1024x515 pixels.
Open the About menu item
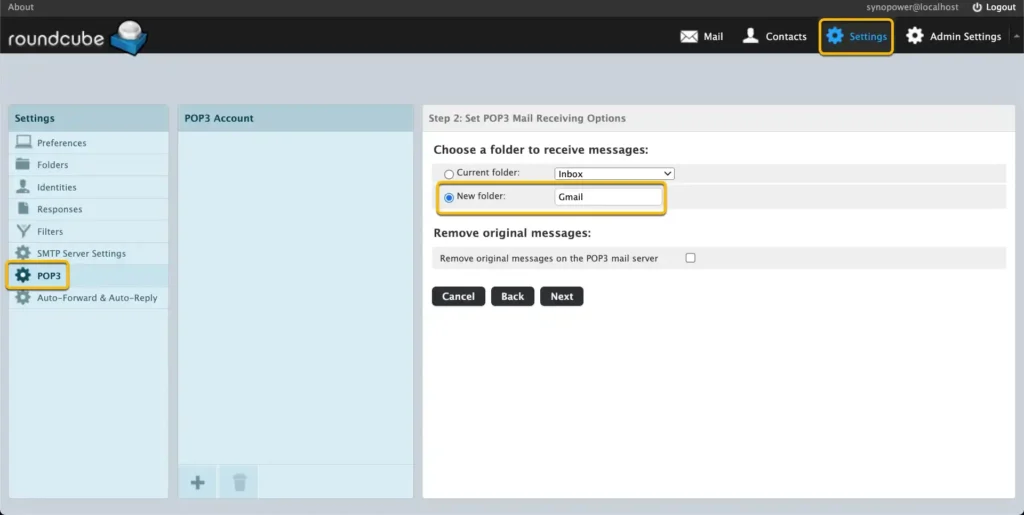coord(21,7)
